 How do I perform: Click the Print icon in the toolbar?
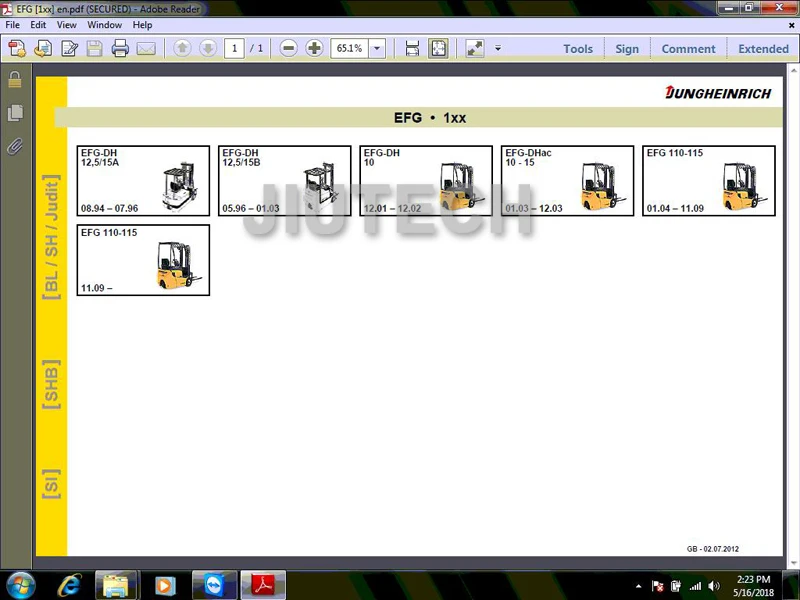[x=120, y=48]
